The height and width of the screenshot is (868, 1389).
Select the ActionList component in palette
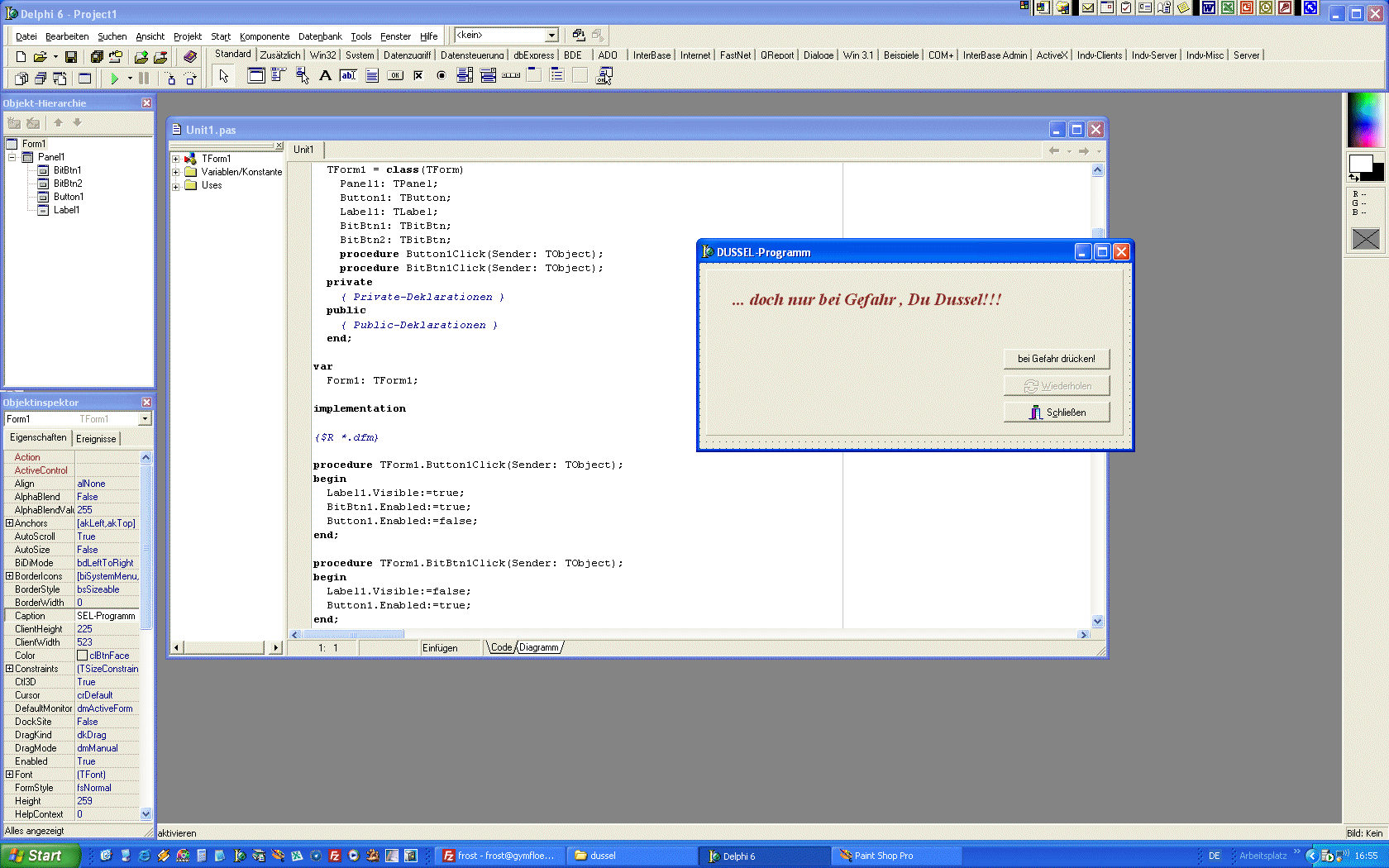coord(604,76)
